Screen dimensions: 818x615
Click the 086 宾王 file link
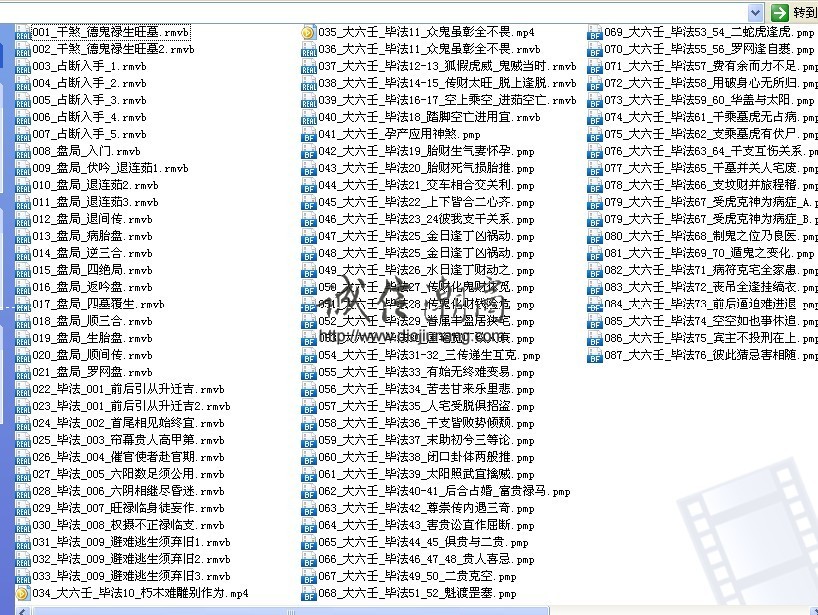(x=700, y=338)
